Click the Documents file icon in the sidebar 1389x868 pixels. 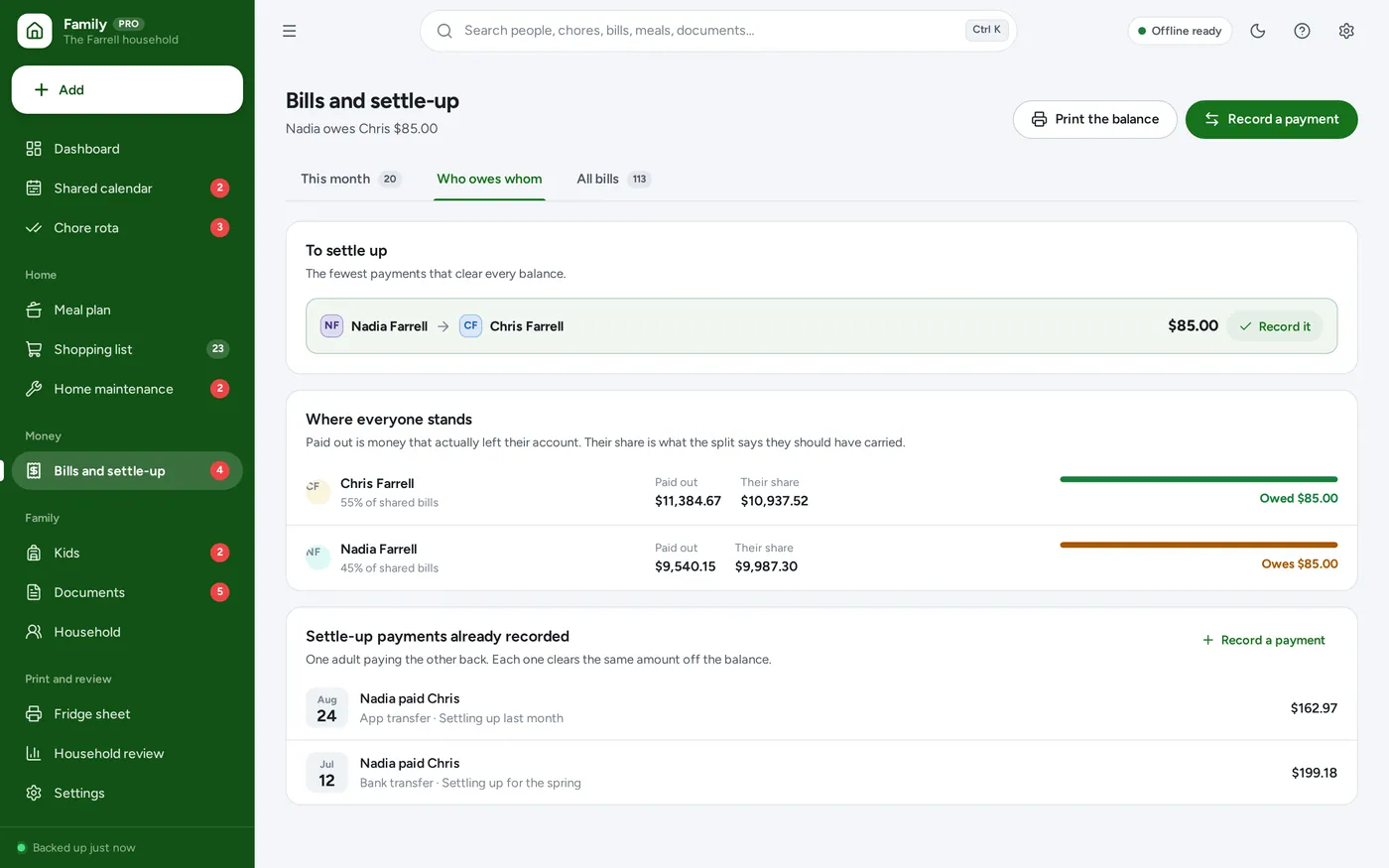pyautogui.click(x=34, y=592)
